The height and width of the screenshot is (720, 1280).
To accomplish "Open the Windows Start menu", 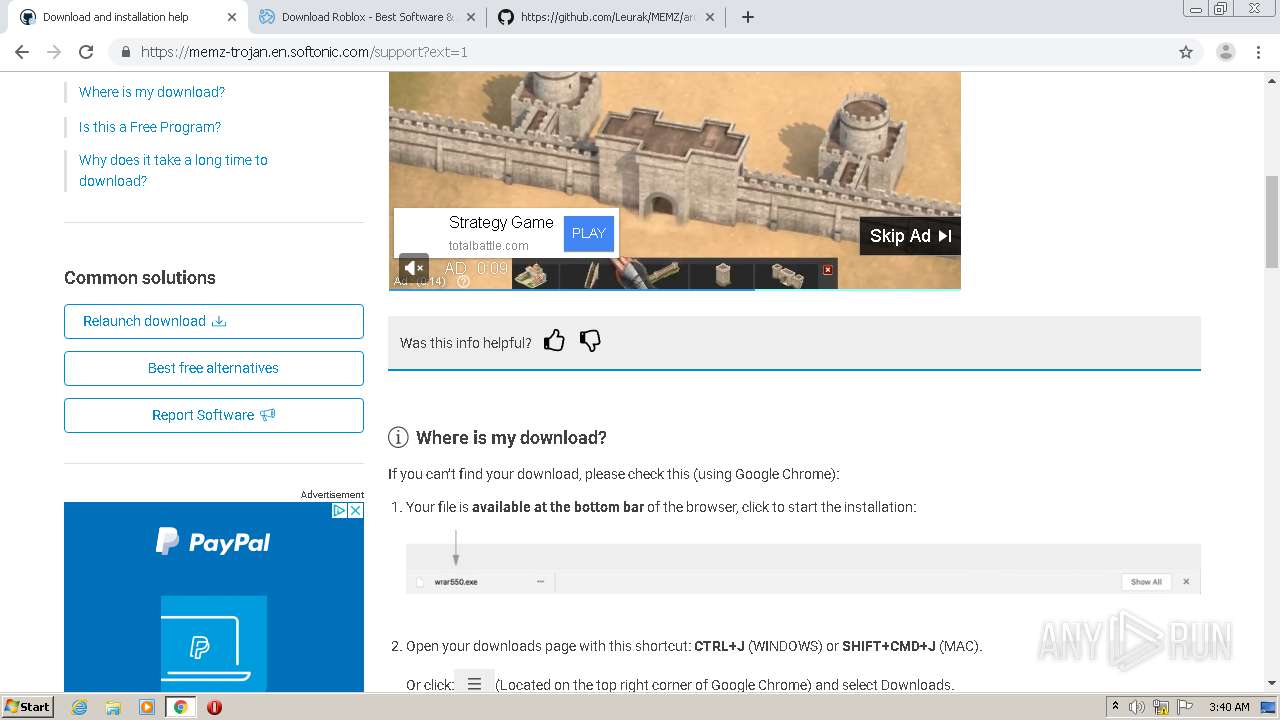I will 27,706.
